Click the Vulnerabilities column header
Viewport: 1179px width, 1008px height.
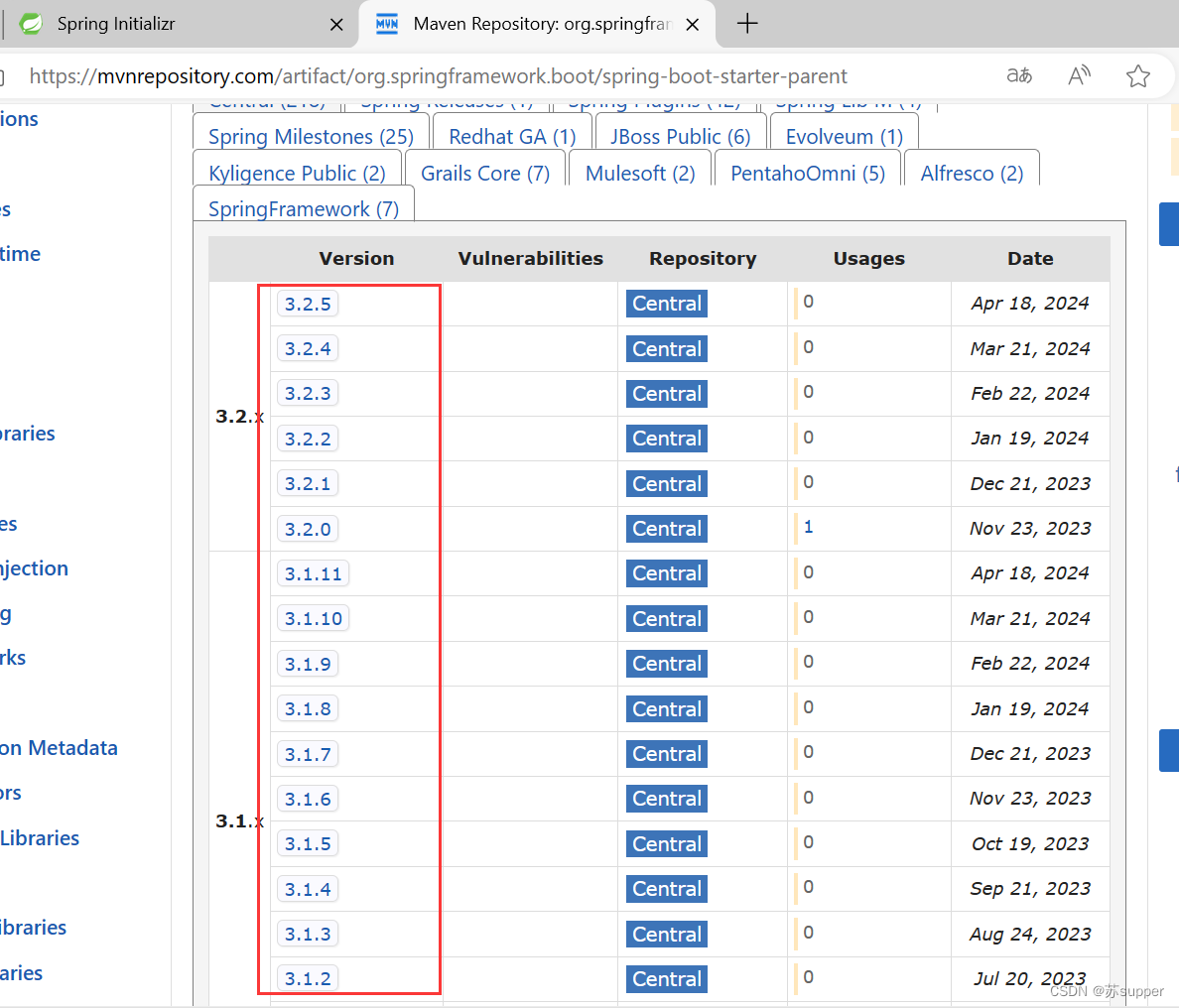coord(530,259)
